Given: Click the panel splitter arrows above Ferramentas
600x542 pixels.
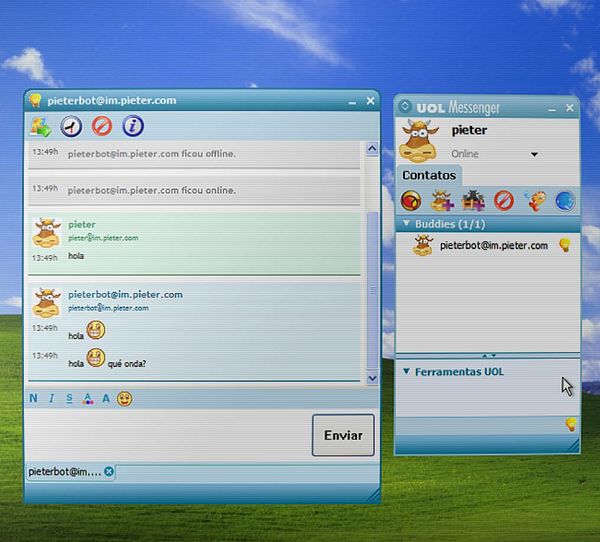Looking at the screenshot, I should 489,356.
